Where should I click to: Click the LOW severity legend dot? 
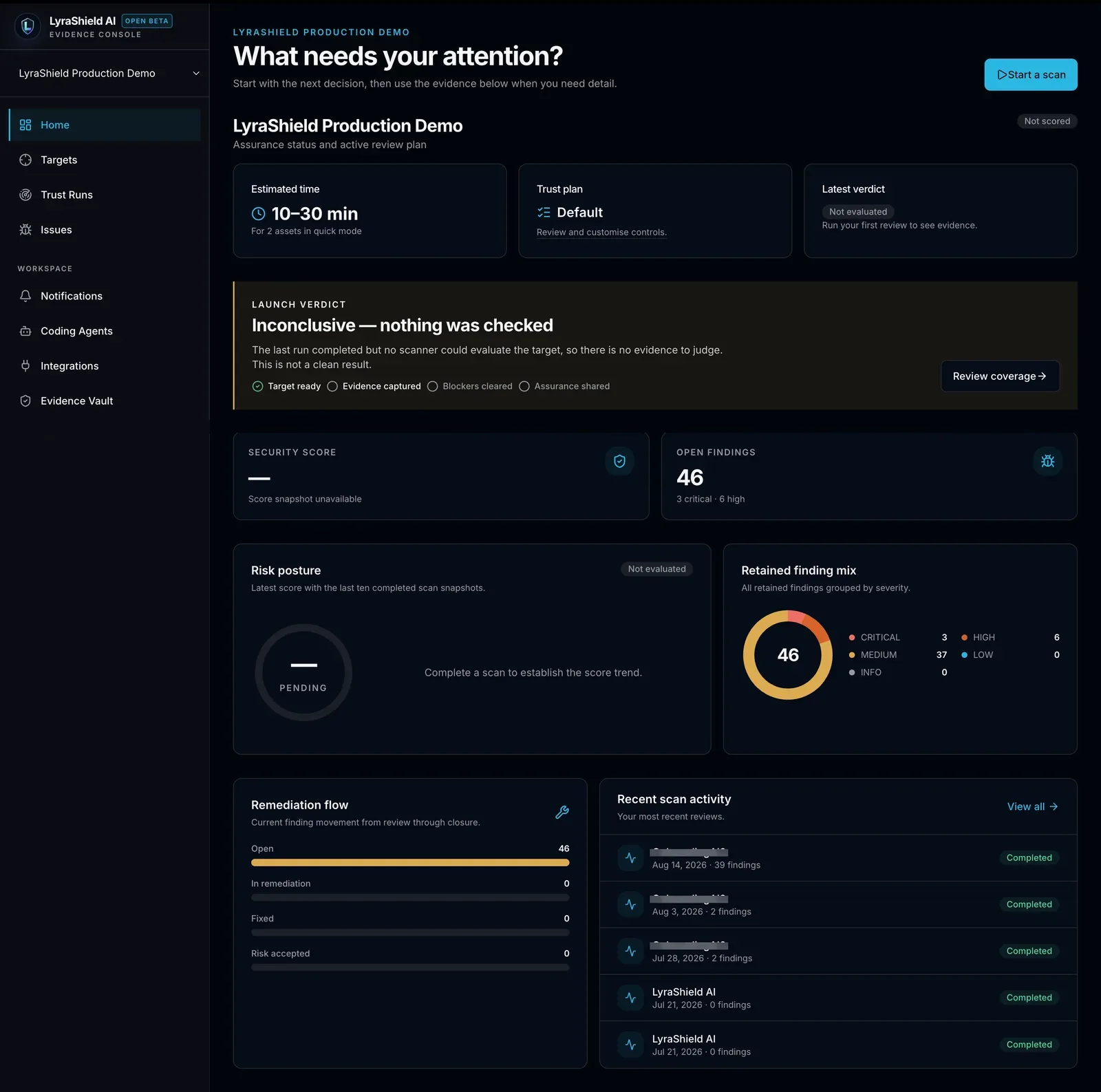(964, 655)
